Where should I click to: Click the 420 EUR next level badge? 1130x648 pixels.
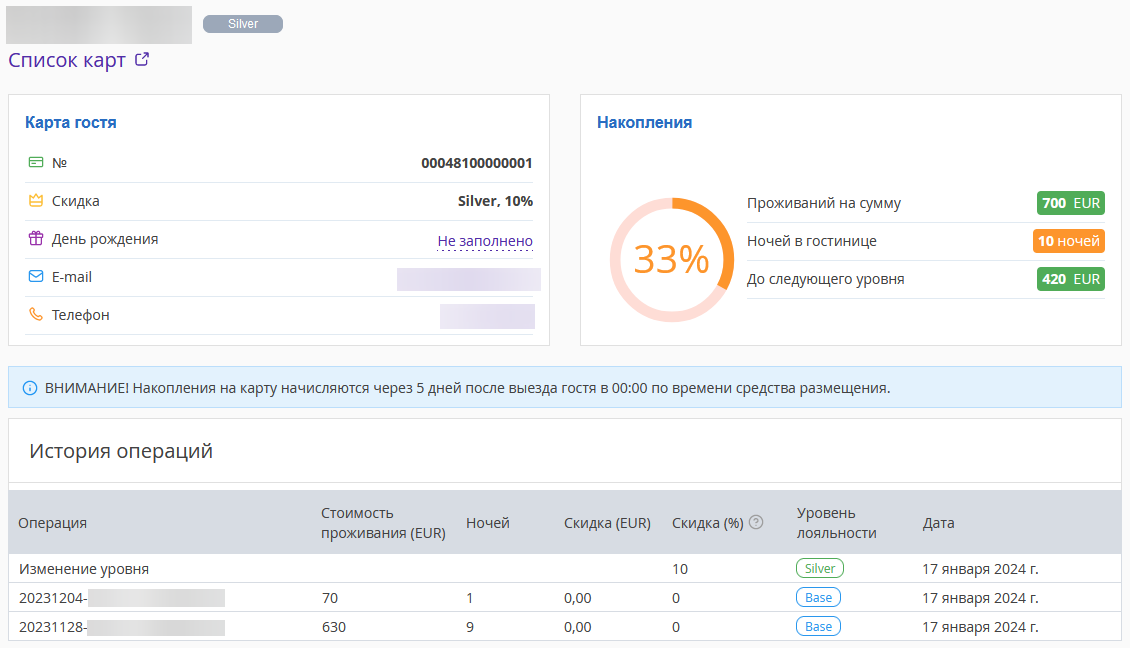click(x=1070, y=279)
